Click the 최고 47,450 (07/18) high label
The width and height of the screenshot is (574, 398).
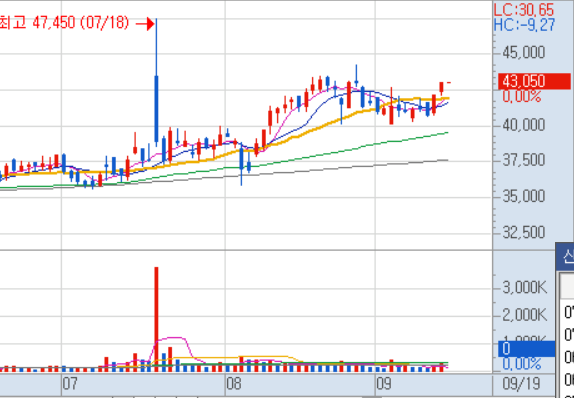[x=64, y=23]
